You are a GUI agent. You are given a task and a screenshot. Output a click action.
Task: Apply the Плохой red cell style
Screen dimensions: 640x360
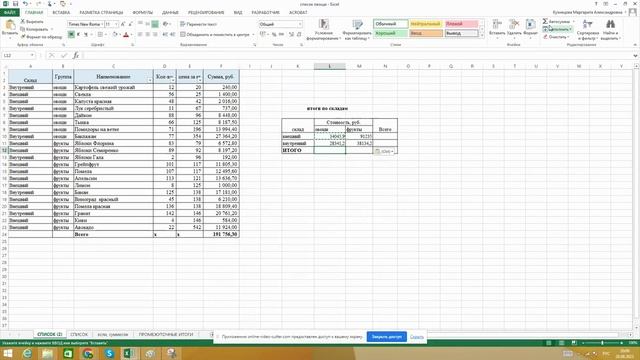(461, 24)
